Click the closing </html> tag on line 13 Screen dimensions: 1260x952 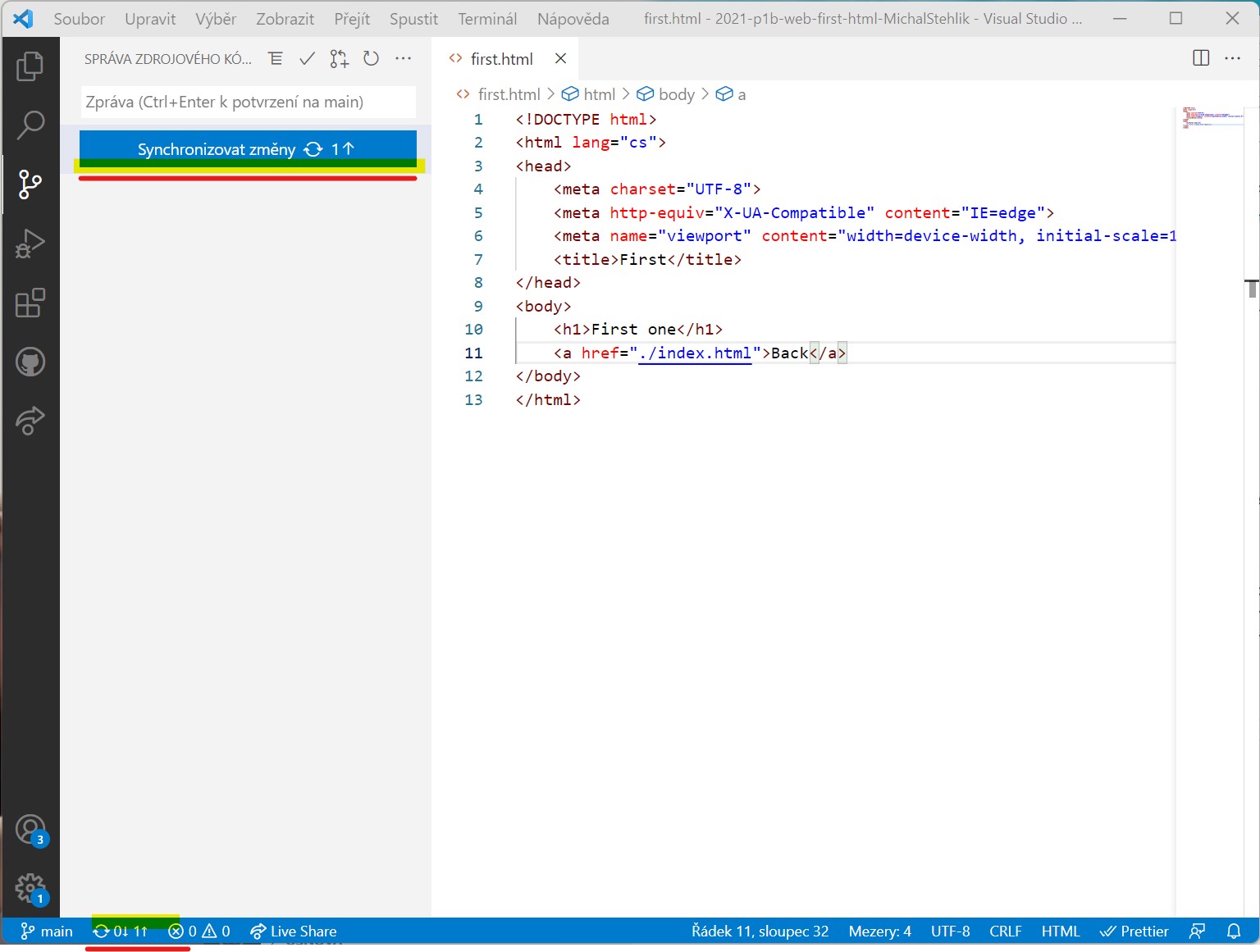548,400
